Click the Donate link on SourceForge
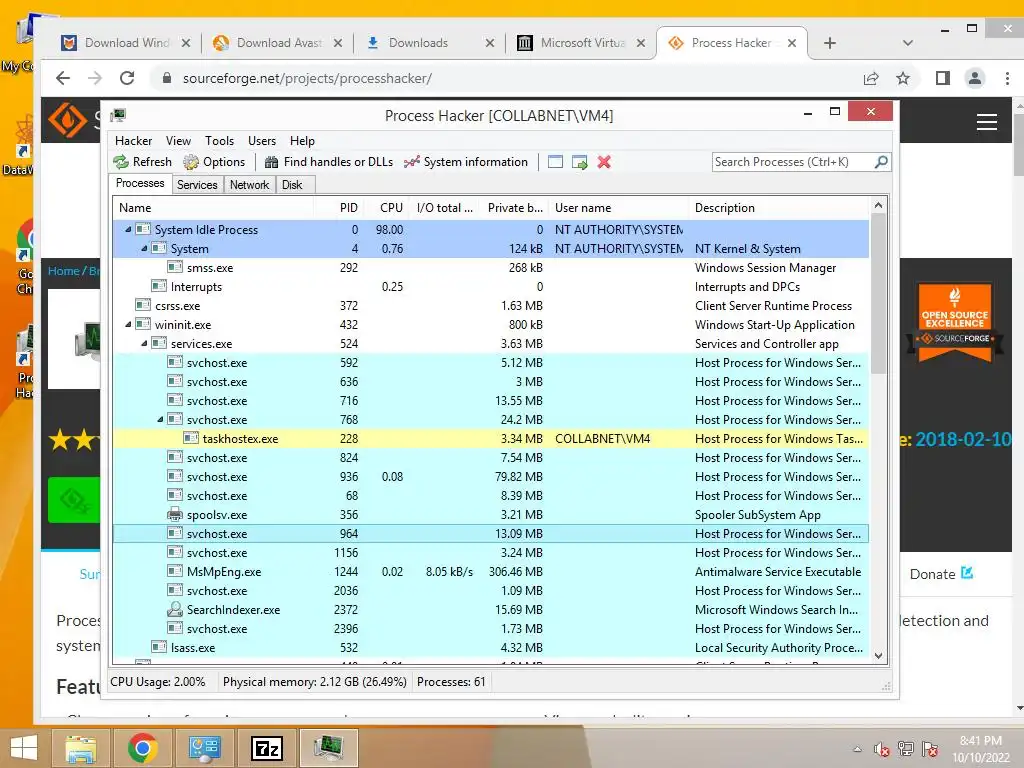The image size is (1024, 768). pos(942,574)
